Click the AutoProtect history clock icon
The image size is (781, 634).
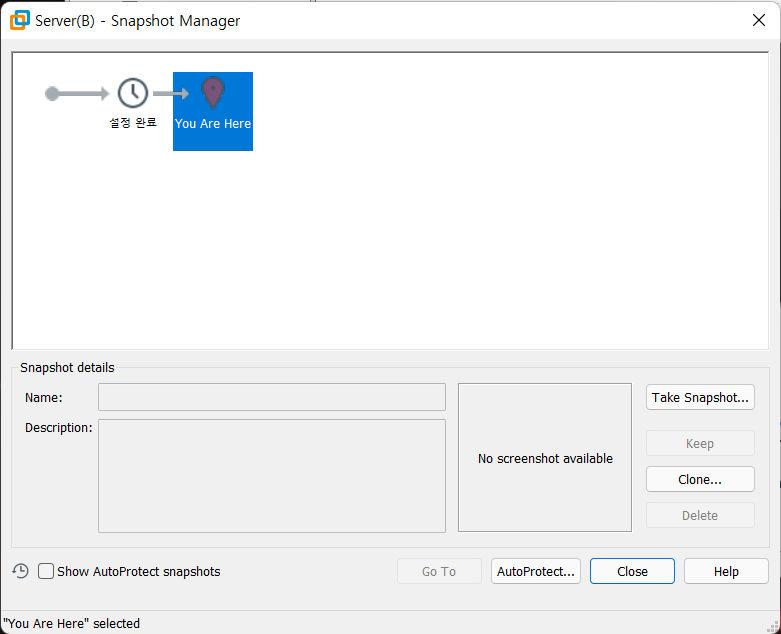coord(20,571)
